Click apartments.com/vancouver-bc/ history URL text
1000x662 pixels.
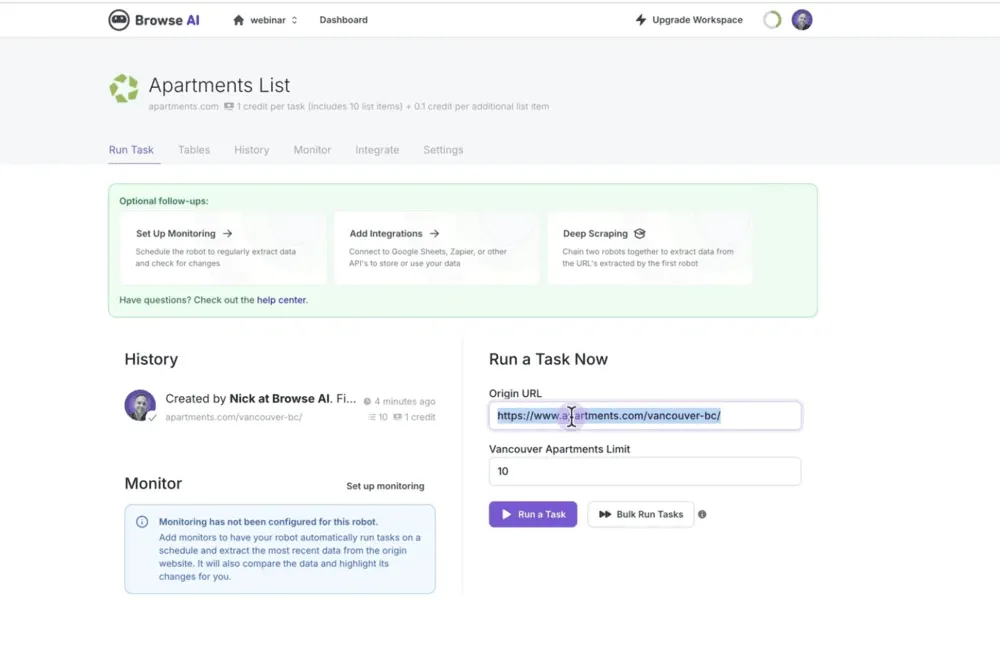point(233,417)
